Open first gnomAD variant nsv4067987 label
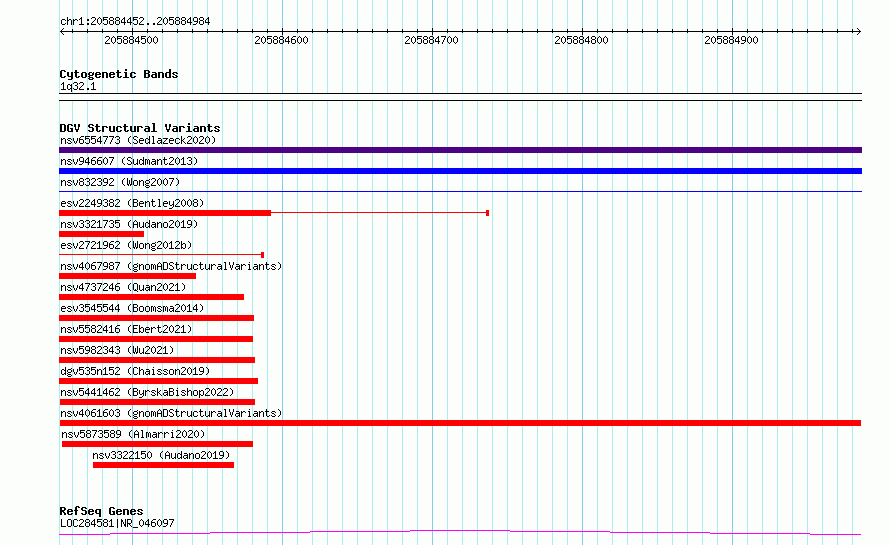Viewport: 890px width, 545px height. [x=171, y=266]
